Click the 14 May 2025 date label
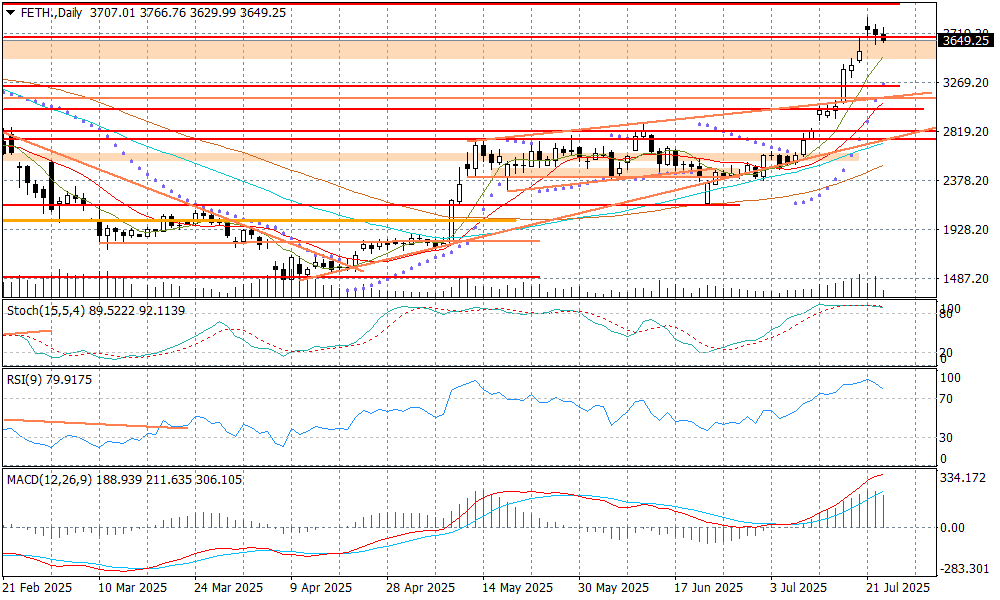The width and height of the screenshot is (1000, 600). tap(517, 587)
